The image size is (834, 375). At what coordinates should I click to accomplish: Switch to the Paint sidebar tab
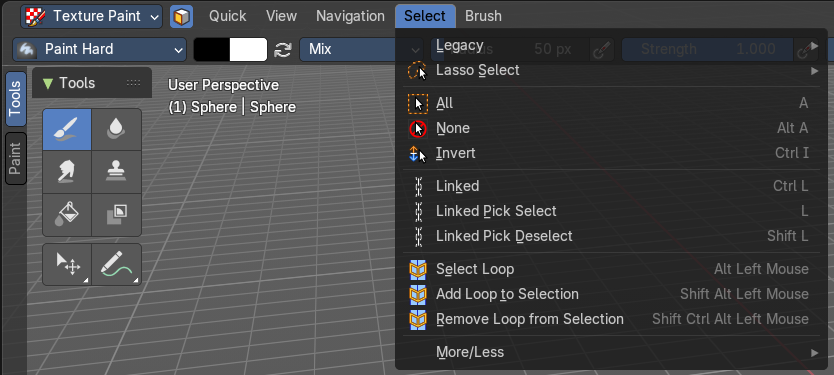pos(15,159)
